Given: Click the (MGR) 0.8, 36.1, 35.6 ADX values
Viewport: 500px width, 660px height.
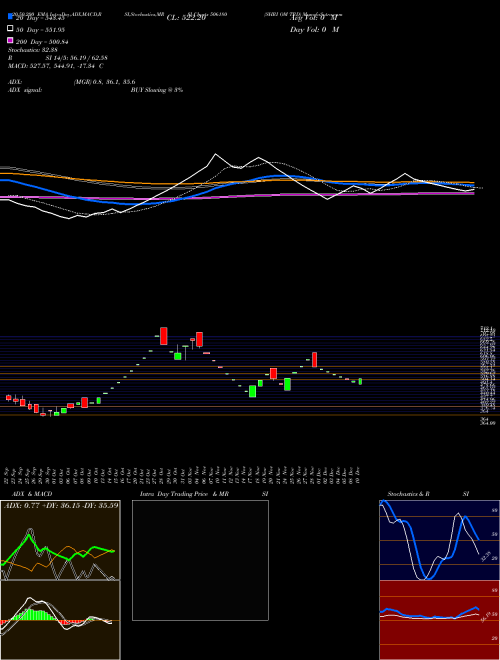Looking at the screenshot, I should 104,82.
